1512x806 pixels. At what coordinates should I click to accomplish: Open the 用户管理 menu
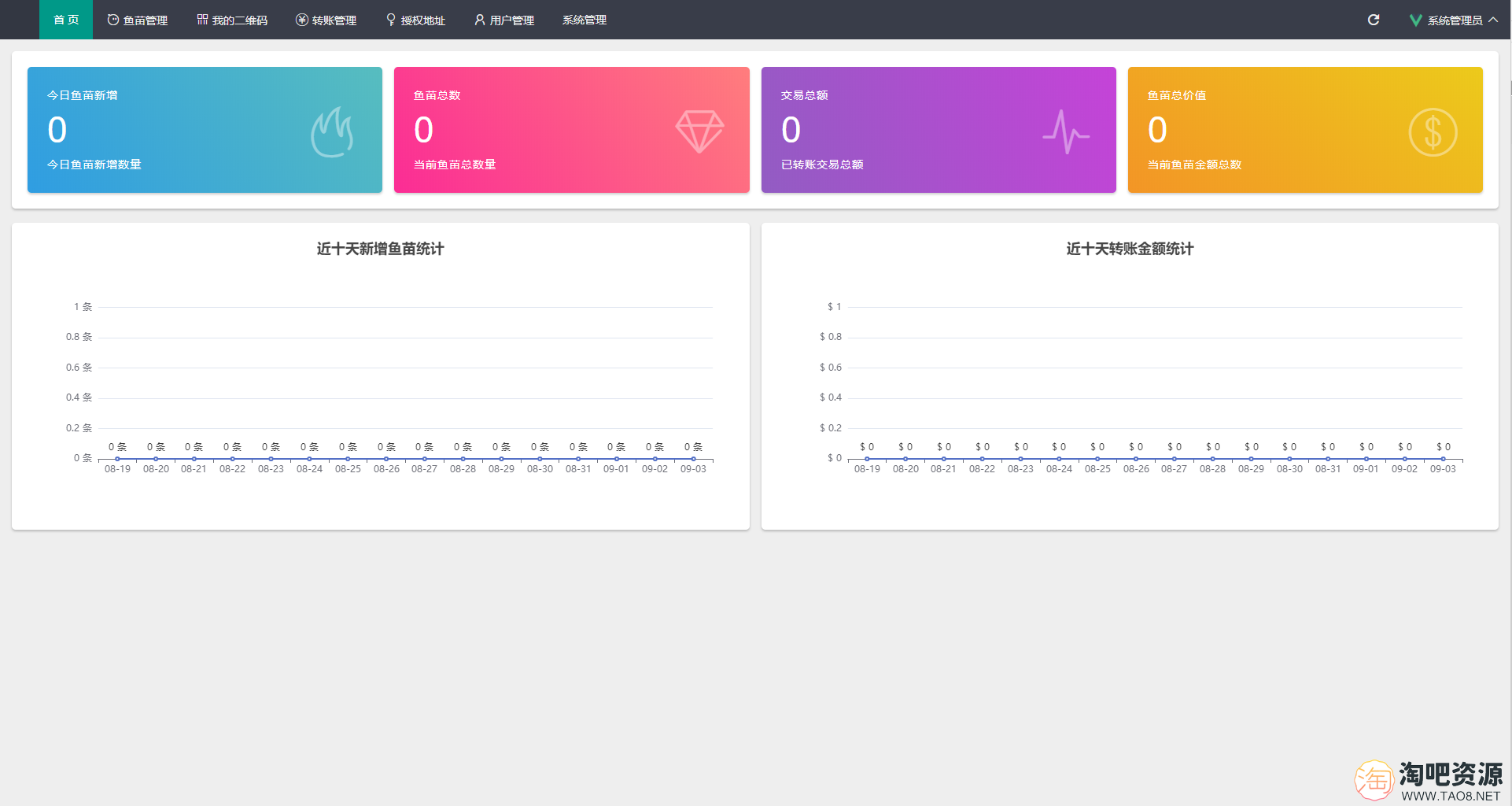pyautogui.click(x=504, y=20)
